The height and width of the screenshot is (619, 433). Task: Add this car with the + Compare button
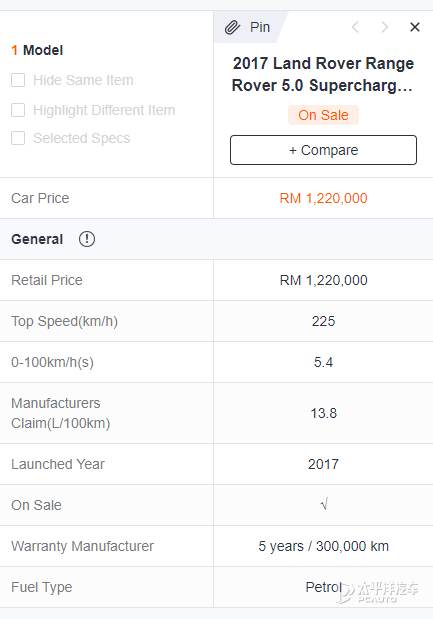[x=323, y=150]
